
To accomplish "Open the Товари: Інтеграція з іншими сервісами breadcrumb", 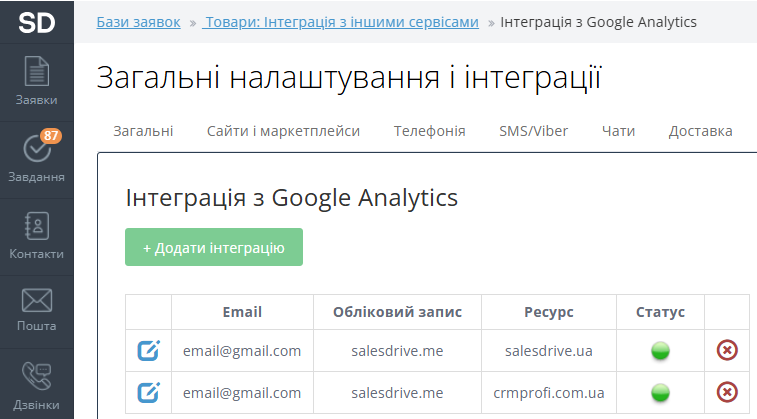I will click(x=342, y=21).
